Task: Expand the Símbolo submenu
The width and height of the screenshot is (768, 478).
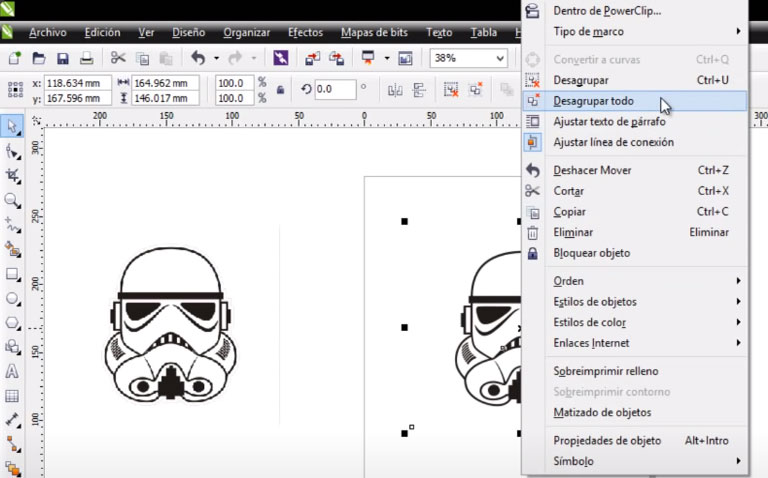Action: (x=635, y=461)
